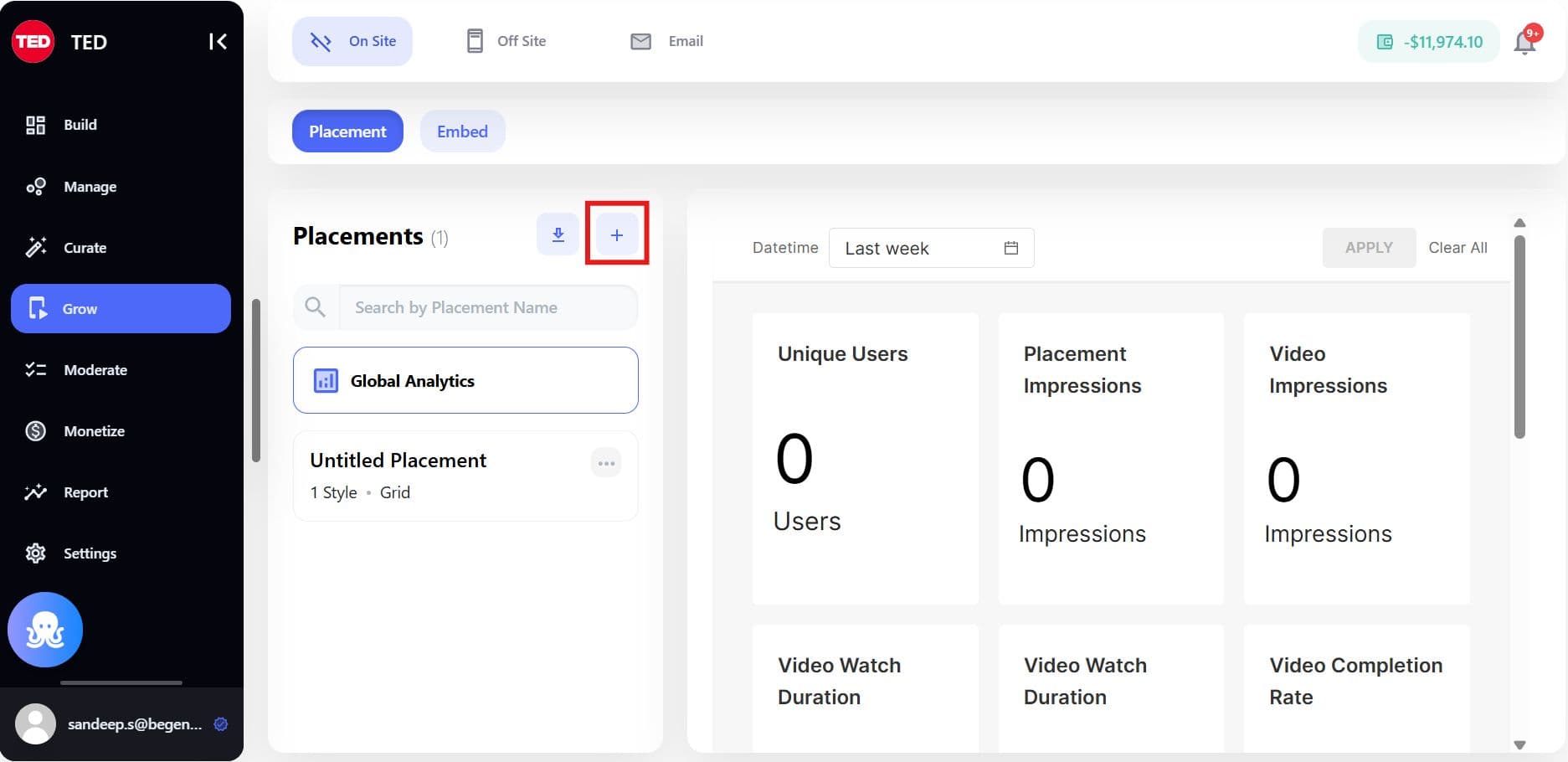Open the wallet balance indicator

pyautogui.click(x=1429, y=42)
